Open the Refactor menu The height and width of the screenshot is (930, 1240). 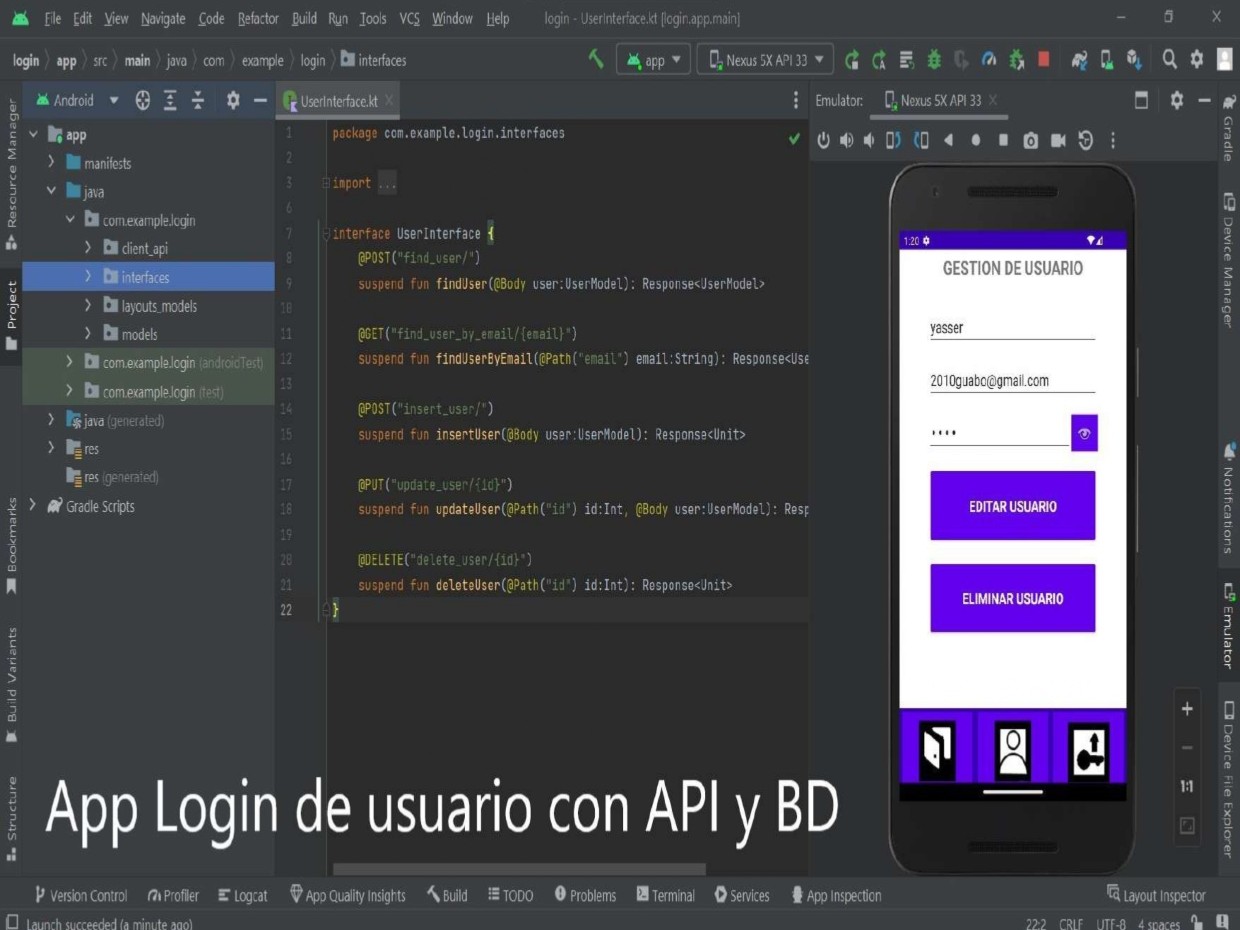click(258, 18)
